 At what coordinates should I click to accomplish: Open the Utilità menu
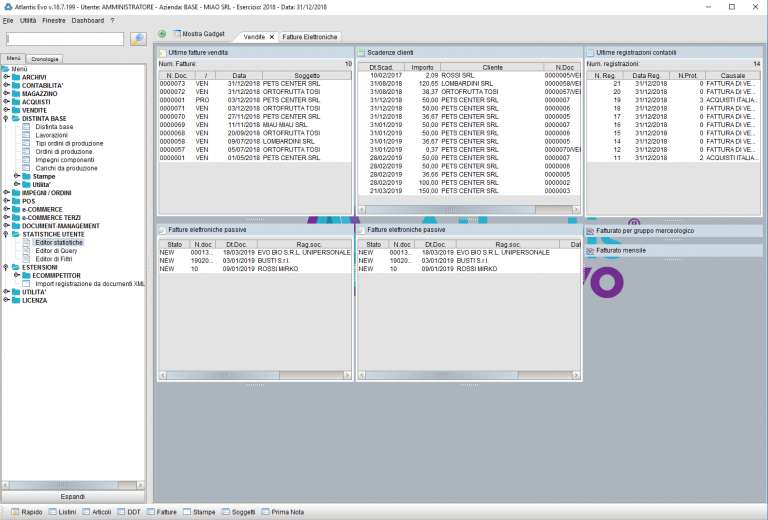28,21
